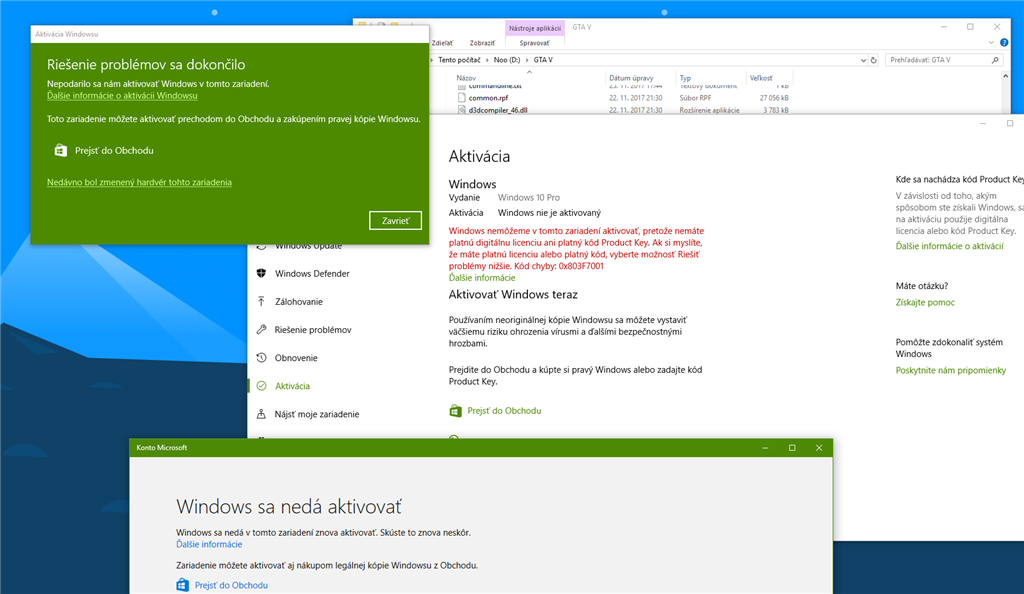Select Windows Defender shield icon in Settings sidebar
This screenshot has width=1024, height=594.
261,273
